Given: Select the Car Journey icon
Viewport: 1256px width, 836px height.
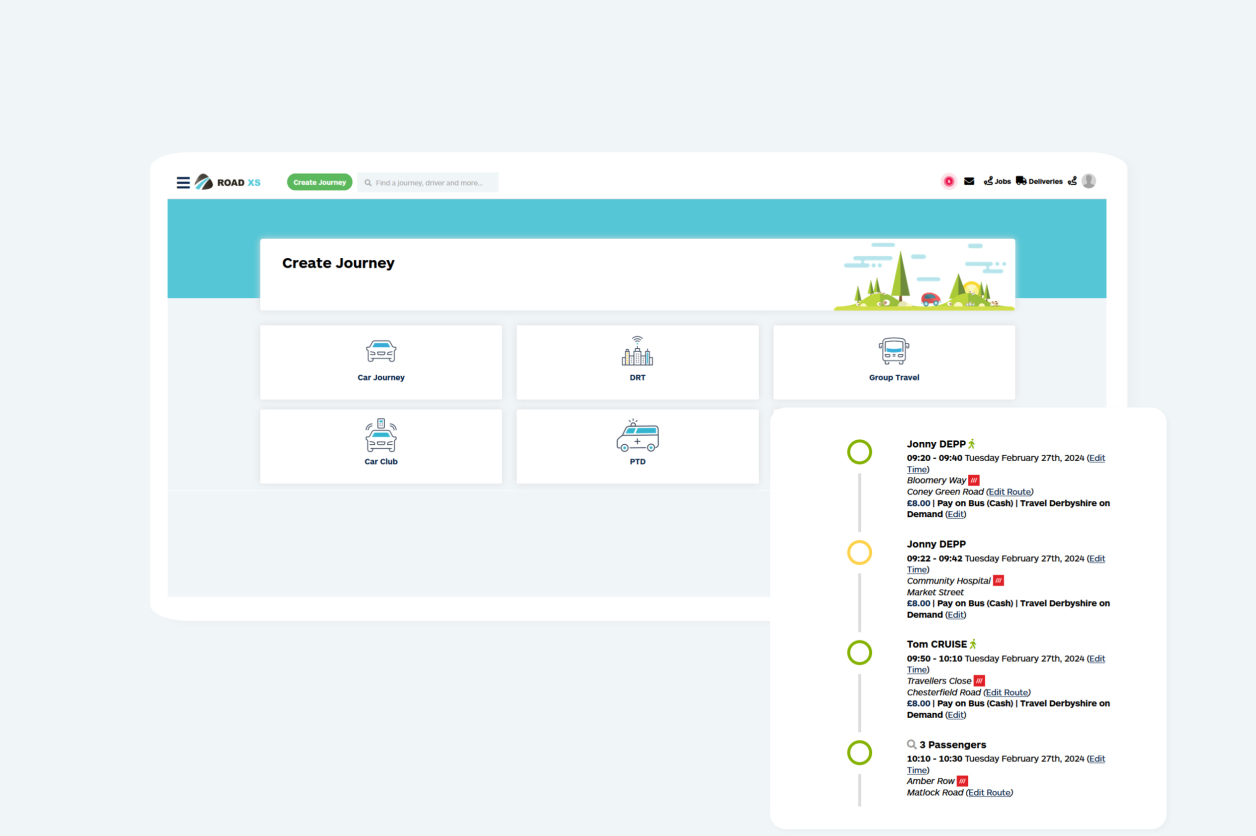Looking at the screenshot, I should [381, 352].
